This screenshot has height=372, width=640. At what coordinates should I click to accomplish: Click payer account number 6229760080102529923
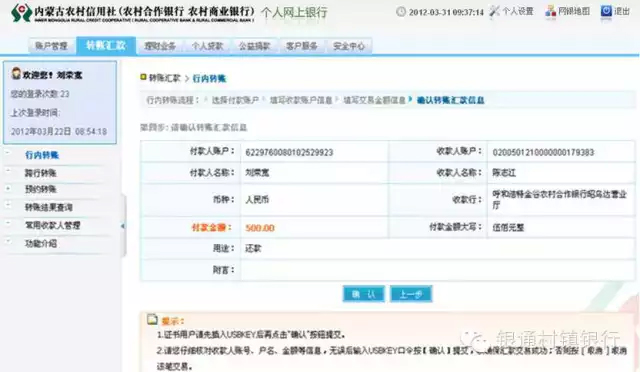click(289, 152)
